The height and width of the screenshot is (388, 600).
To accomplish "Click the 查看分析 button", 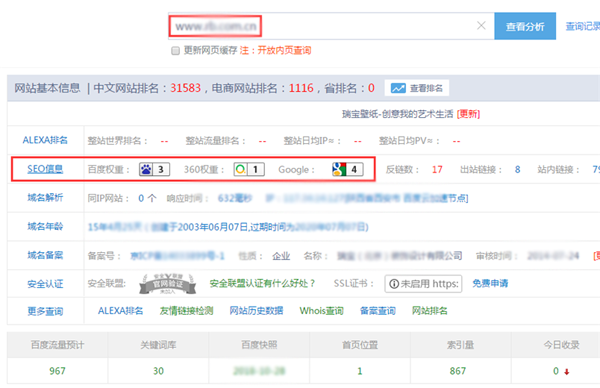I will point(525,26).
